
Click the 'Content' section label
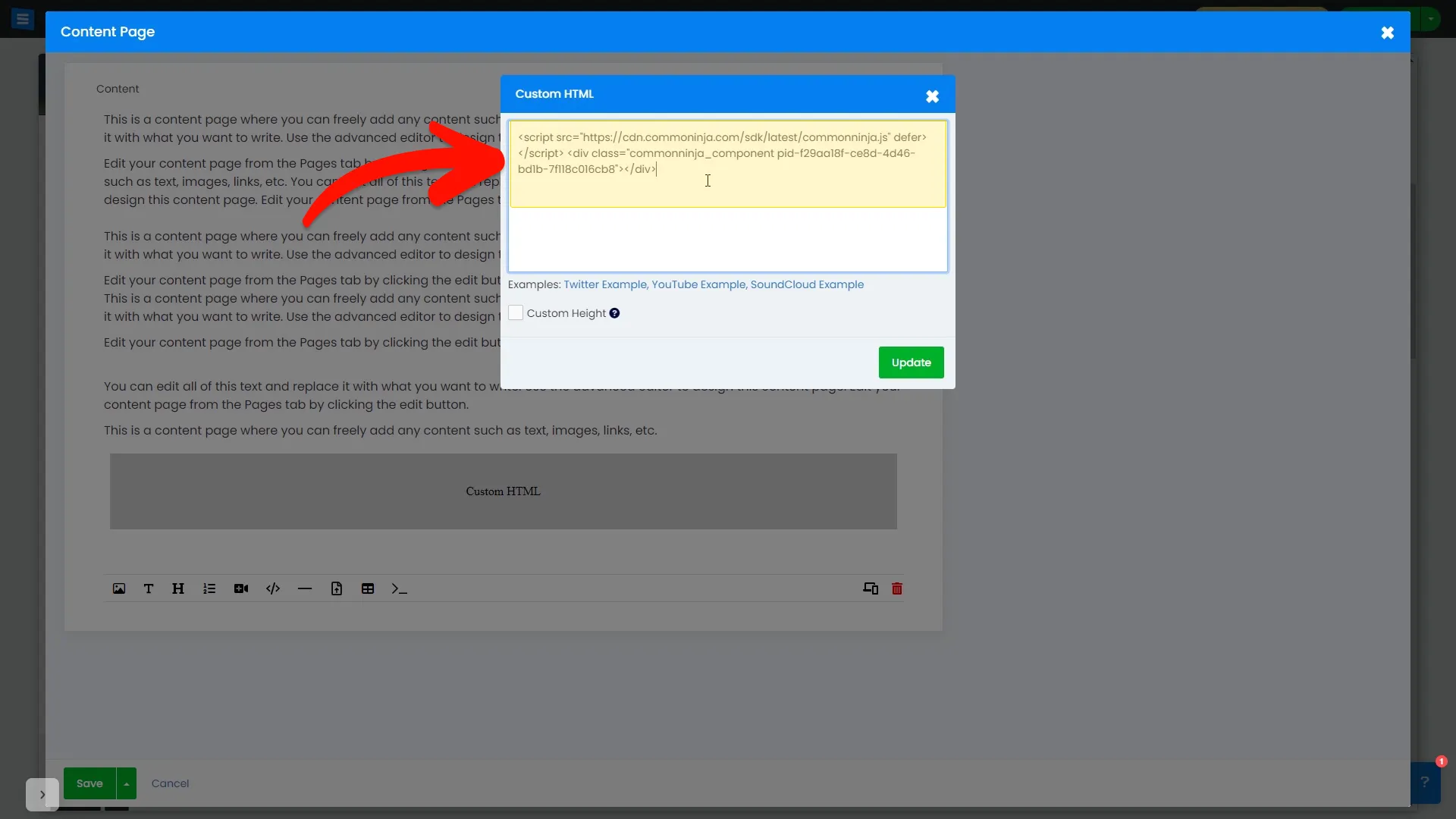tap(118, 89)
